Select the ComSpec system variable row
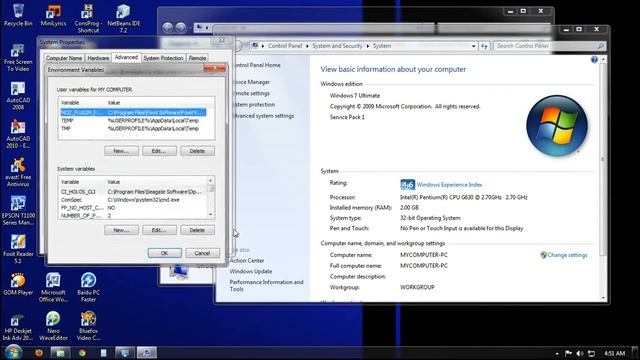The height and width of the screenshot is (360, 640). (133, 200)
